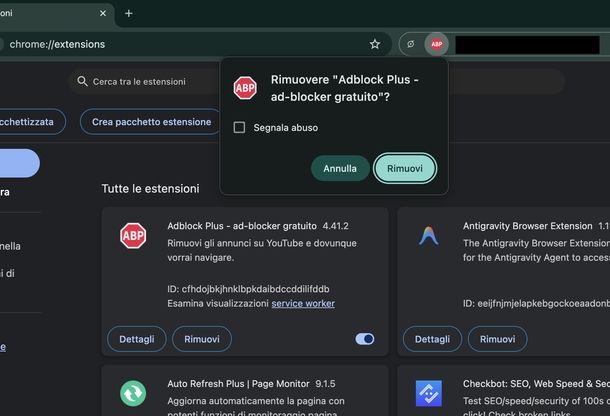Click version number 4.41.2

[x=335, y=226]
